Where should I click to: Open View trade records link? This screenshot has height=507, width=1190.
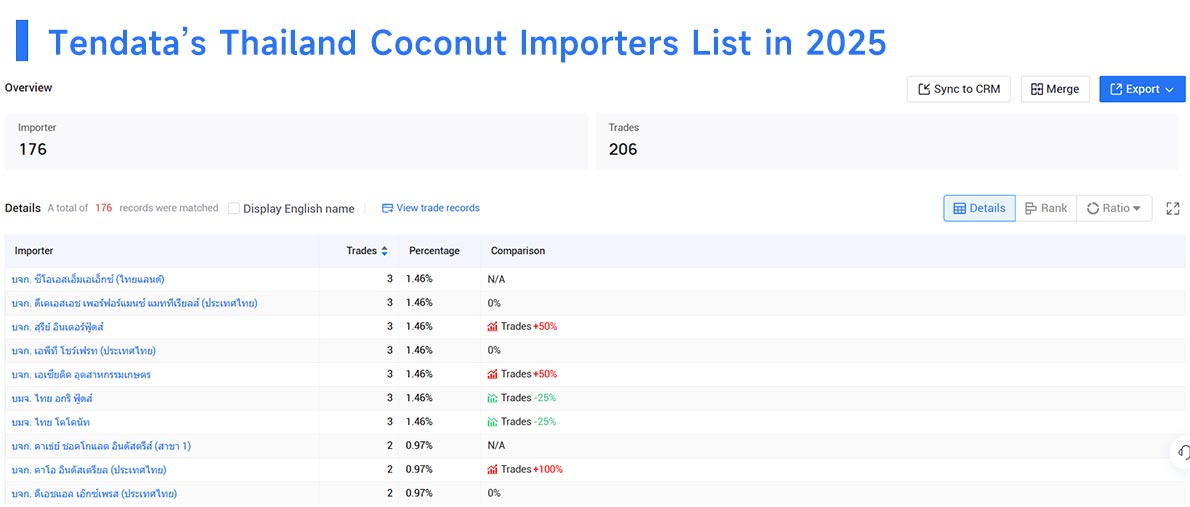430,208
